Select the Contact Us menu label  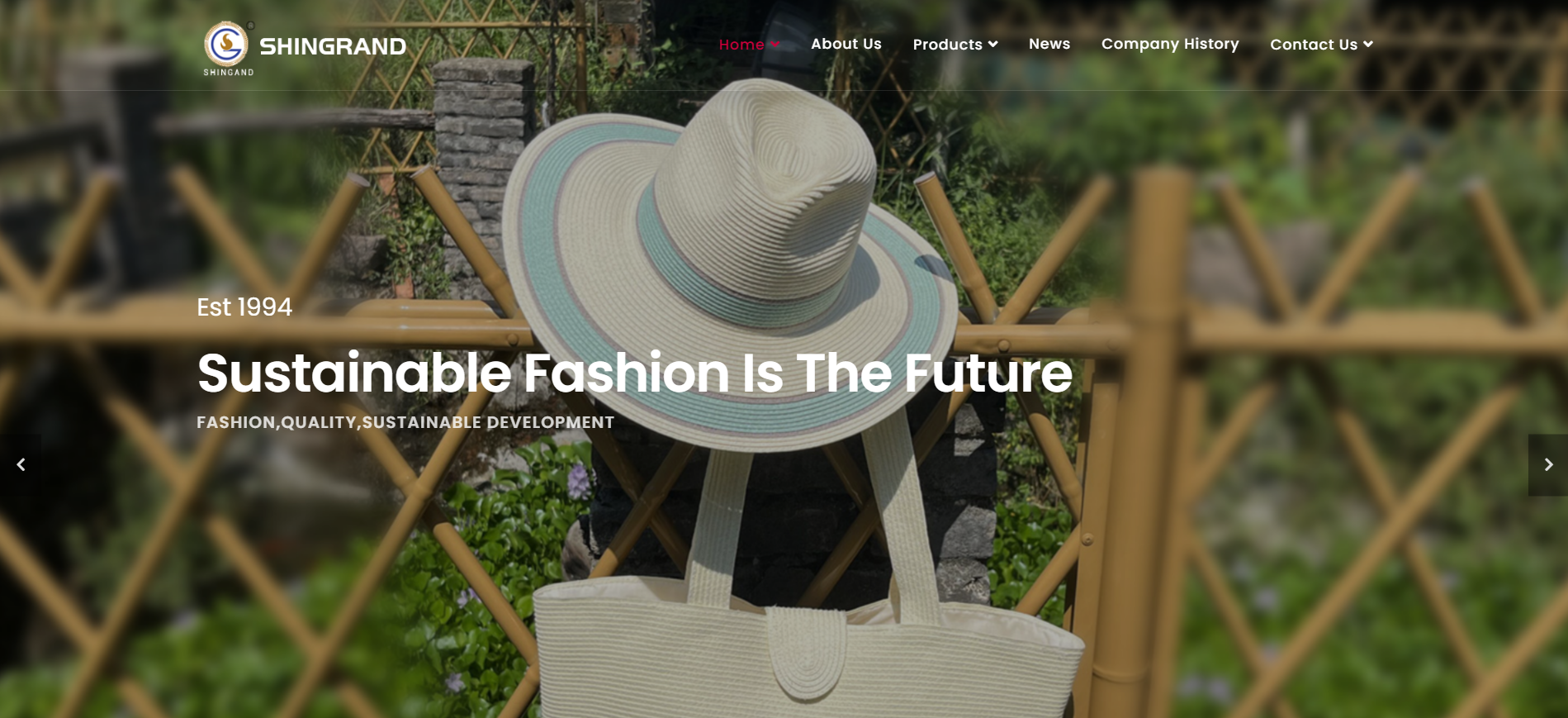click(x=1313, y=45)
